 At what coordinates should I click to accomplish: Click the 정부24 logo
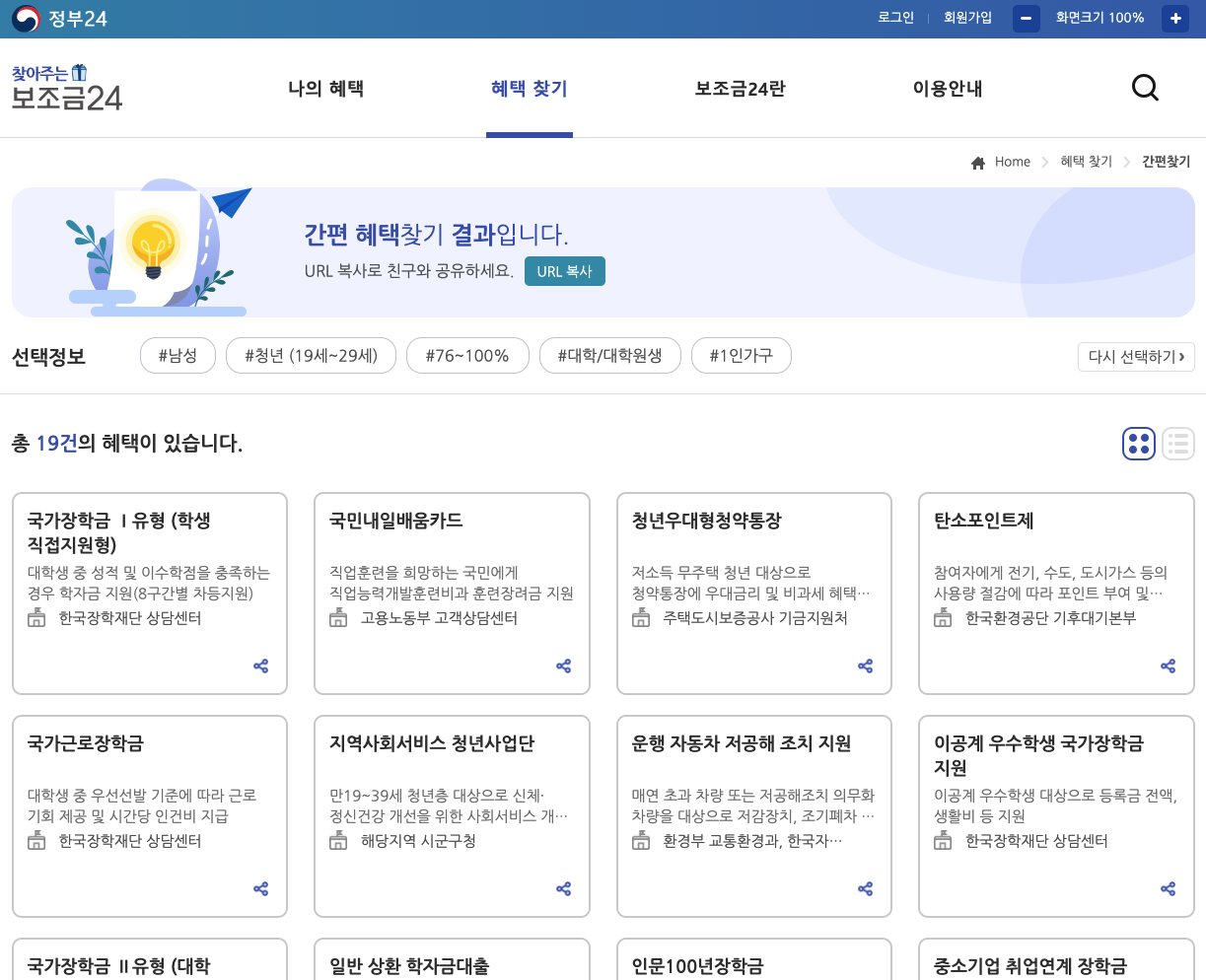click(x=59, y=19)
